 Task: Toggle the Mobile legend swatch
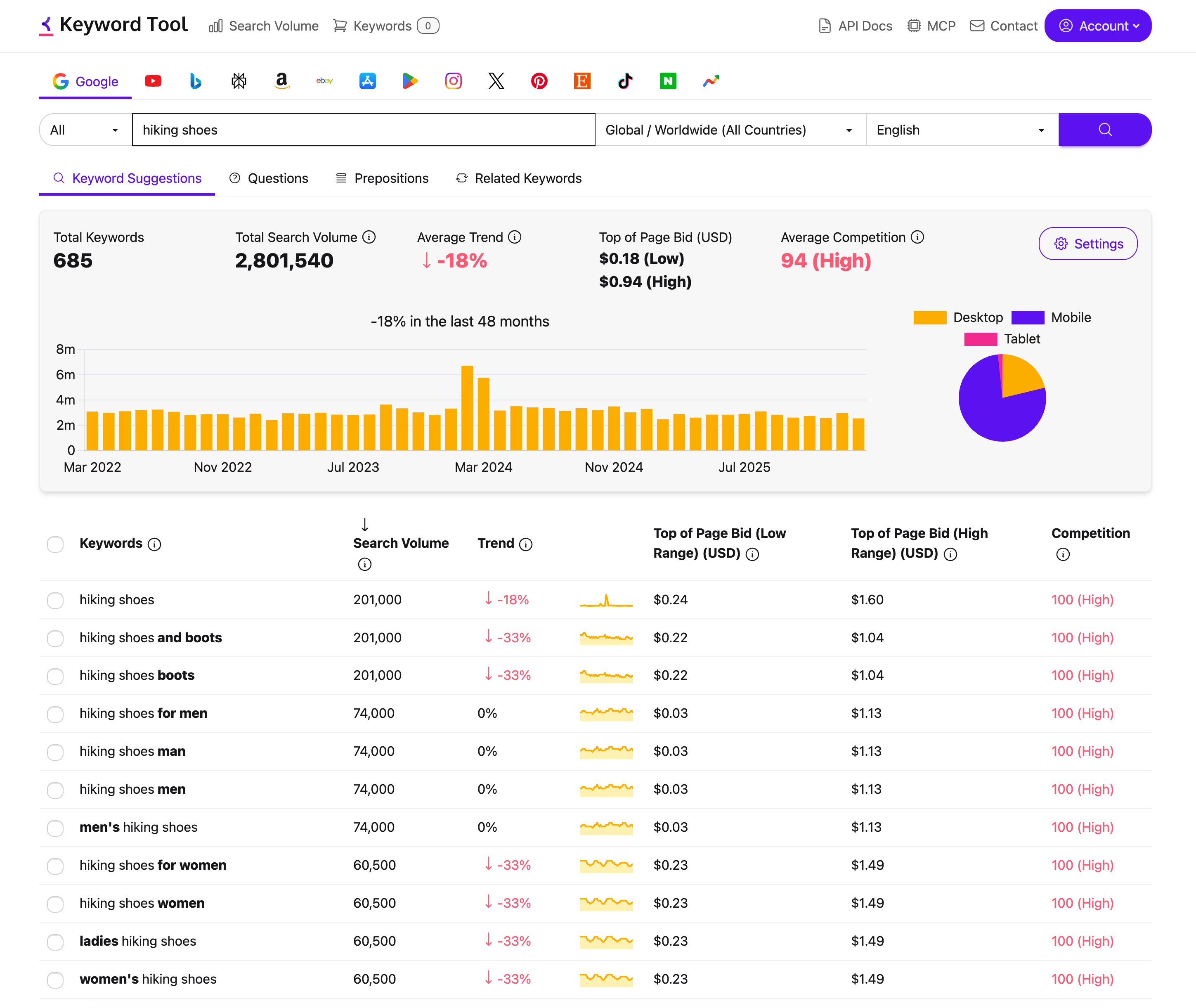(x=1028, y=318)
